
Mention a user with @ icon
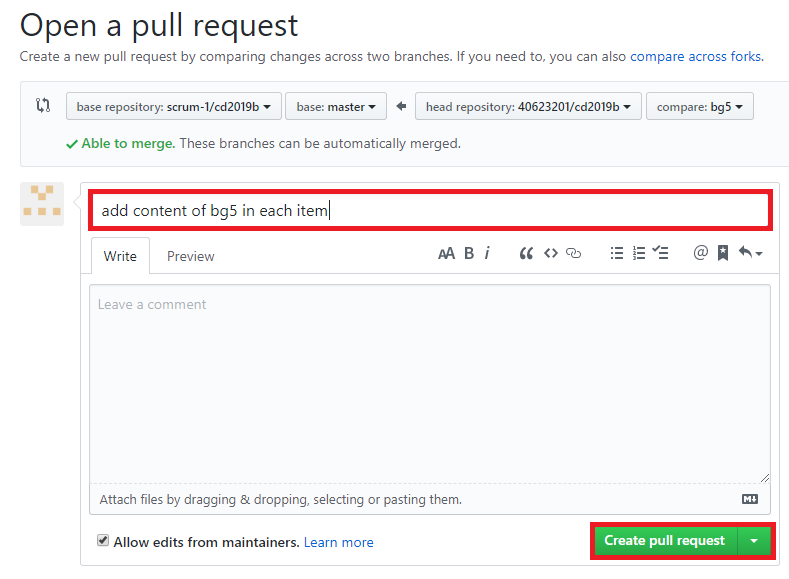pos(700,253)
